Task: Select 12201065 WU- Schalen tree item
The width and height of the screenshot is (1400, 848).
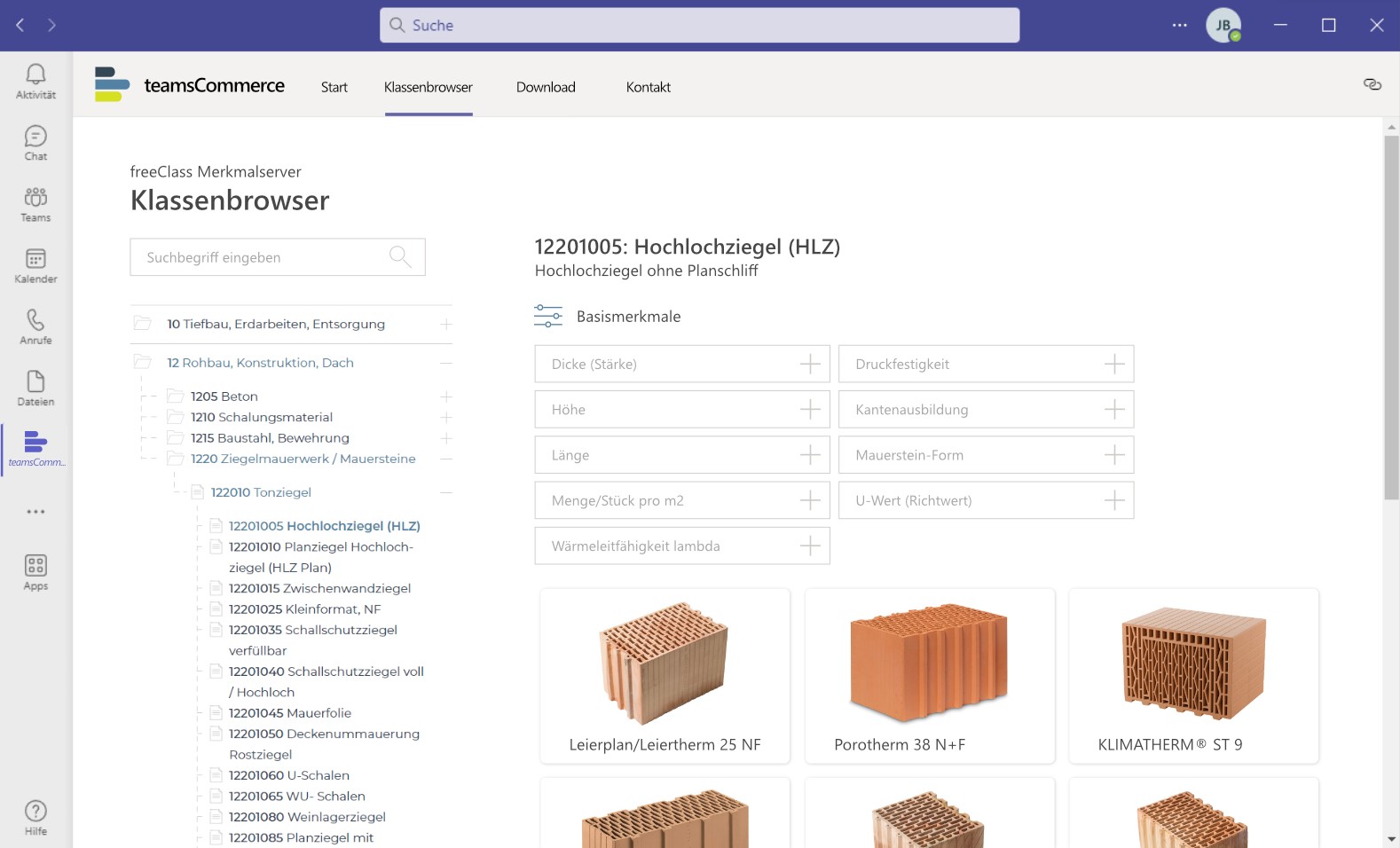Action: [x=297, y=797]
